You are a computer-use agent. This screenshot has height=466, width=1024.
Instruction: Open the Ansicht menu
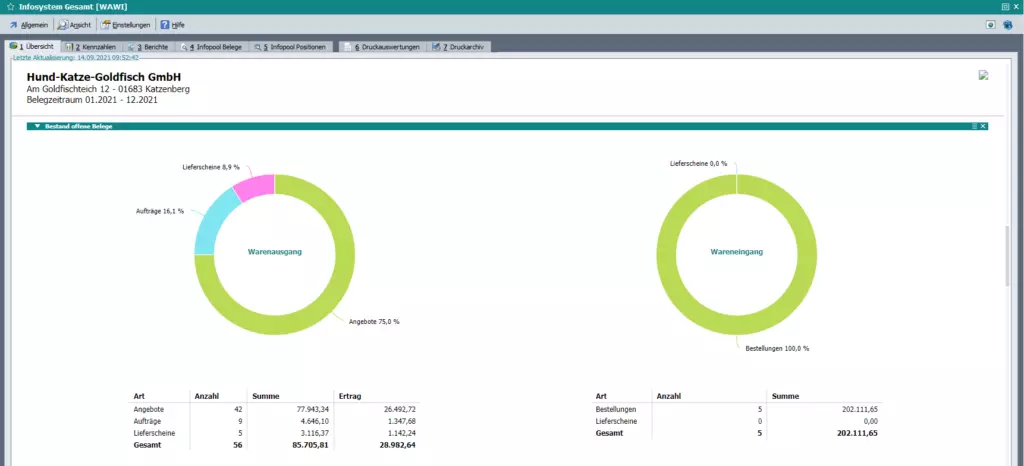pyautogui.click(x=77, y=24)
